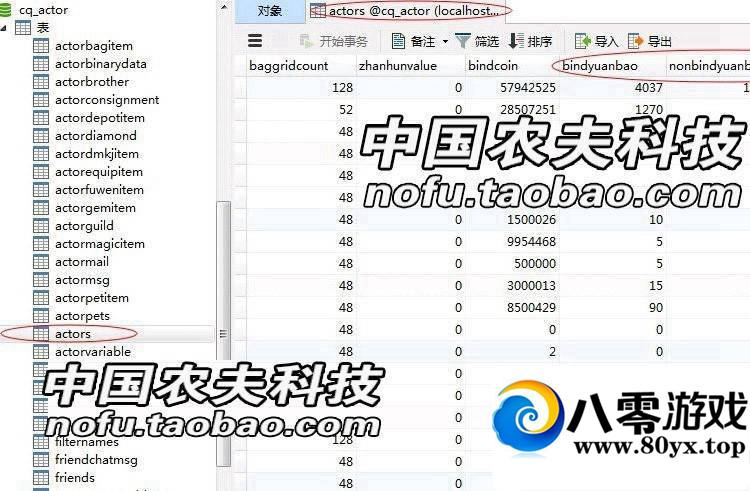Image resolution: width=750 pixels, height=491 pixels.
Task: Click the 筛选 filter funnel button
Action: (x=477, y=41)
